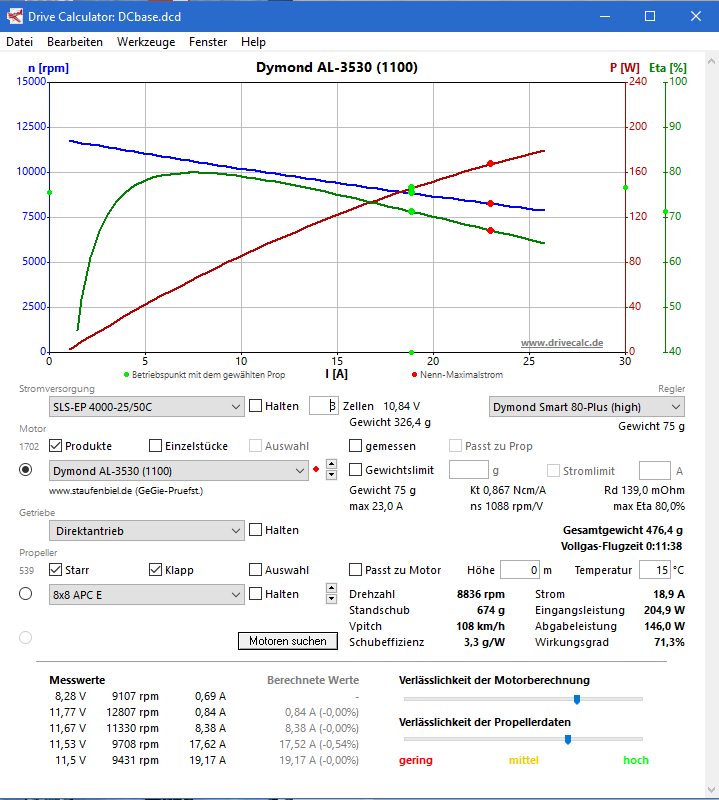Click the Höhe altitude input field
This screenshot has height=800, width=719.
coord(520,570)
